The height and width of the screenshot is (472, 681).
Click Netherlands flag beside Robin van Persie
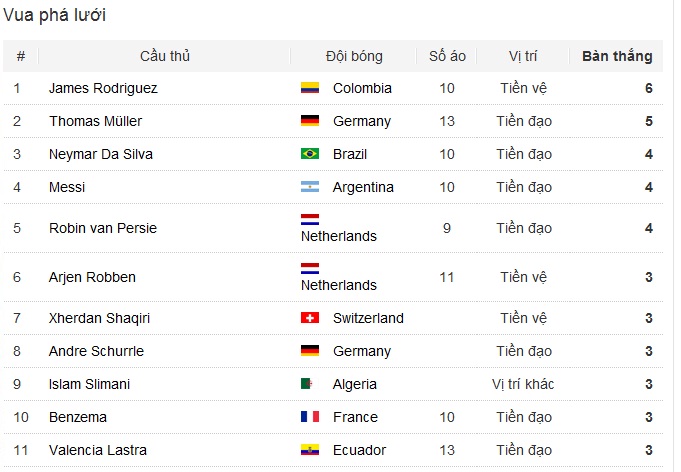click(310, 220)
